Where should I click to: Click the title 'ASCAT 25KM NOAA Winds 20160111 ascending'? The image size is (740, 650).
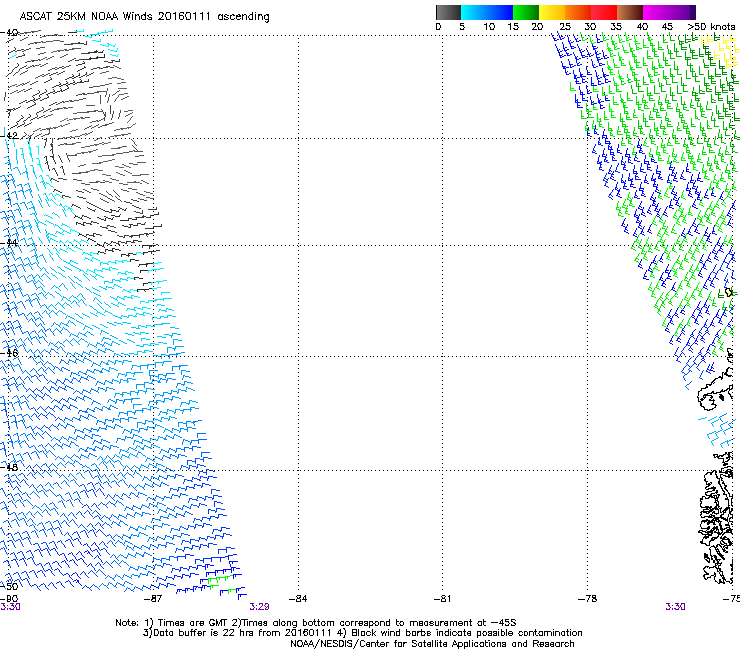(x=144, y=17)
